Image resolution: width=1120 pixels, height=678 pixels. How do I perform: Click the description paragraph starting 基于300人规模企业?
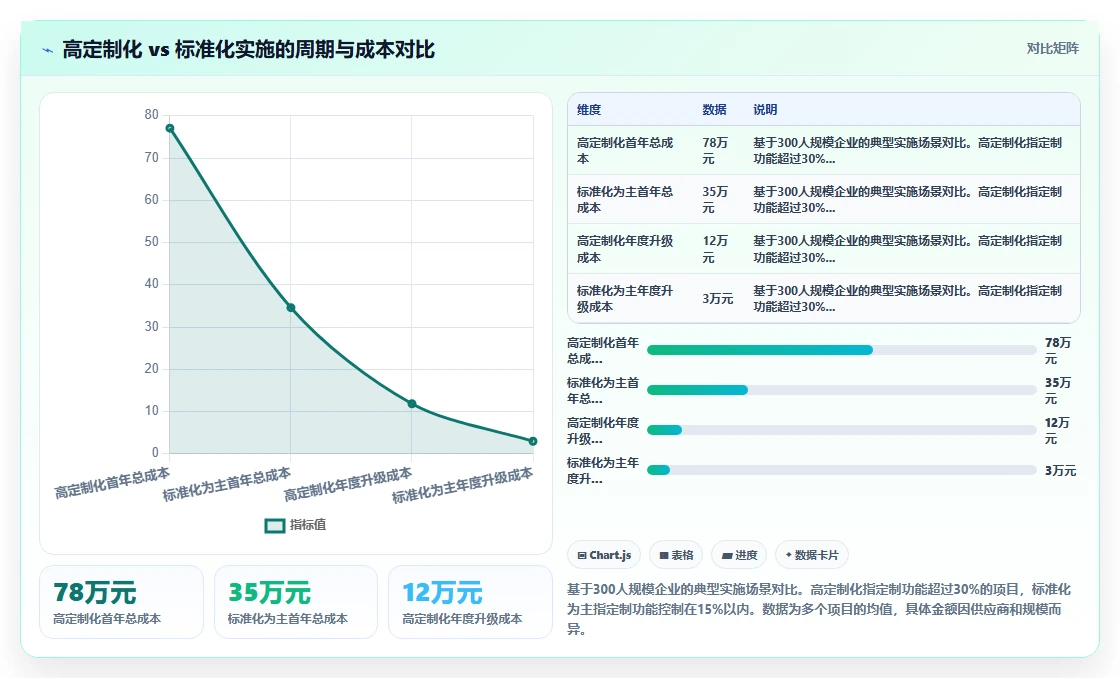819,609
